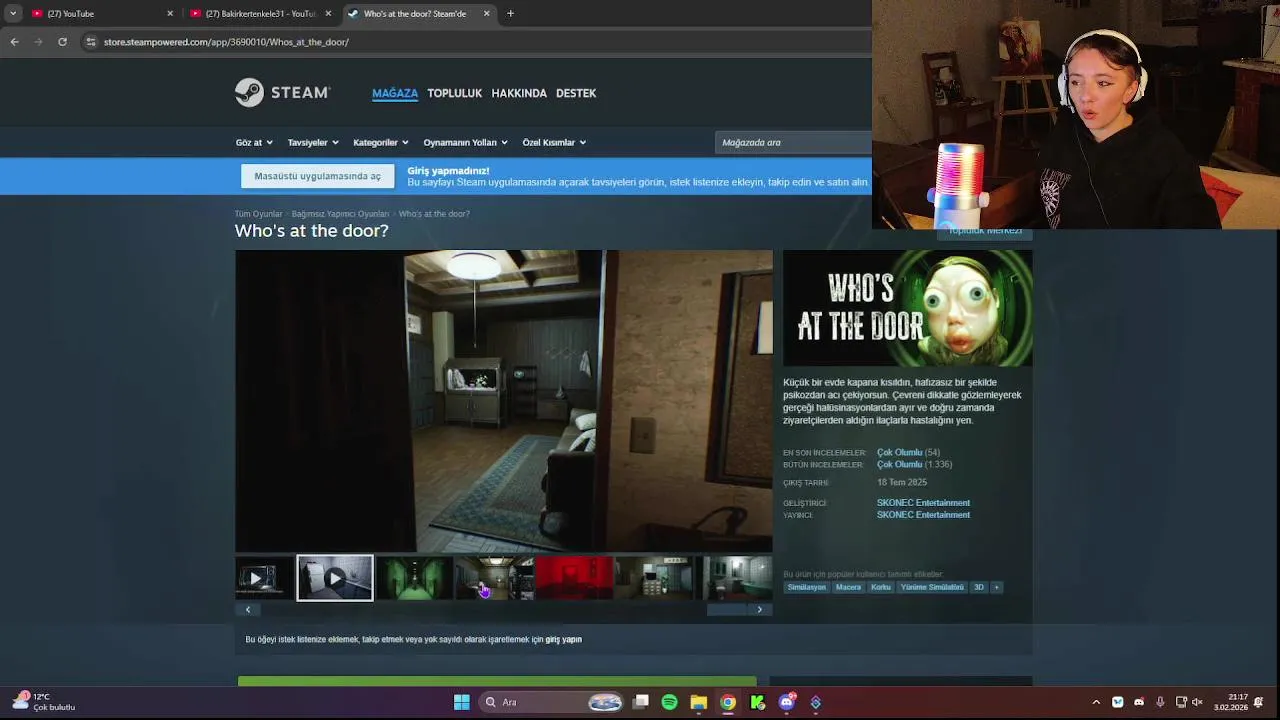The width and height of the screenshot is (1280, 720).
Task: Open a new browser tab with the plus
Action: [510, 13]
